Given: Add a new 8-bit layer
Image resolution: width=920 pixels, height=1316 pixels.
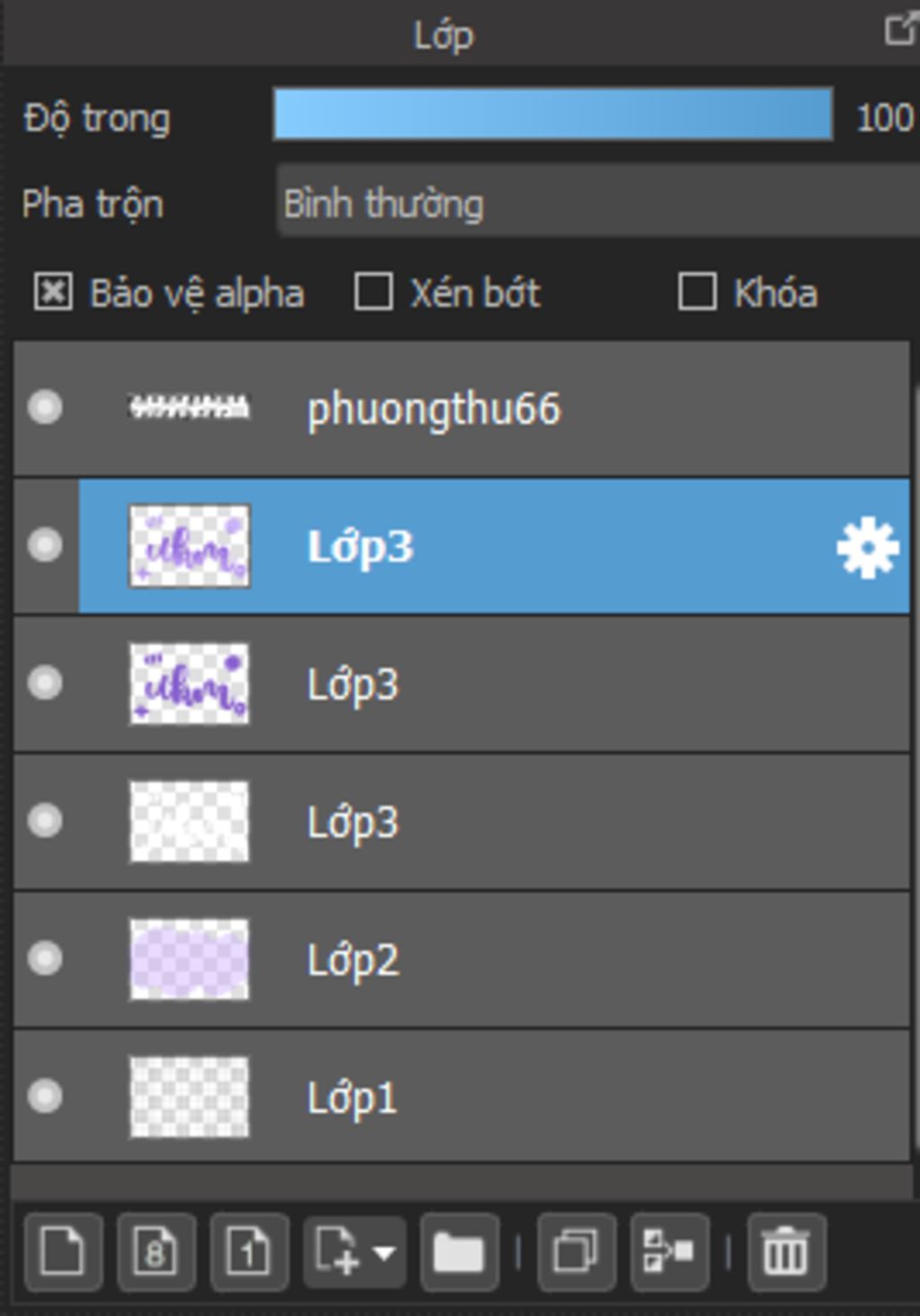Looking at the screenshot, I should coord(156,1251).
